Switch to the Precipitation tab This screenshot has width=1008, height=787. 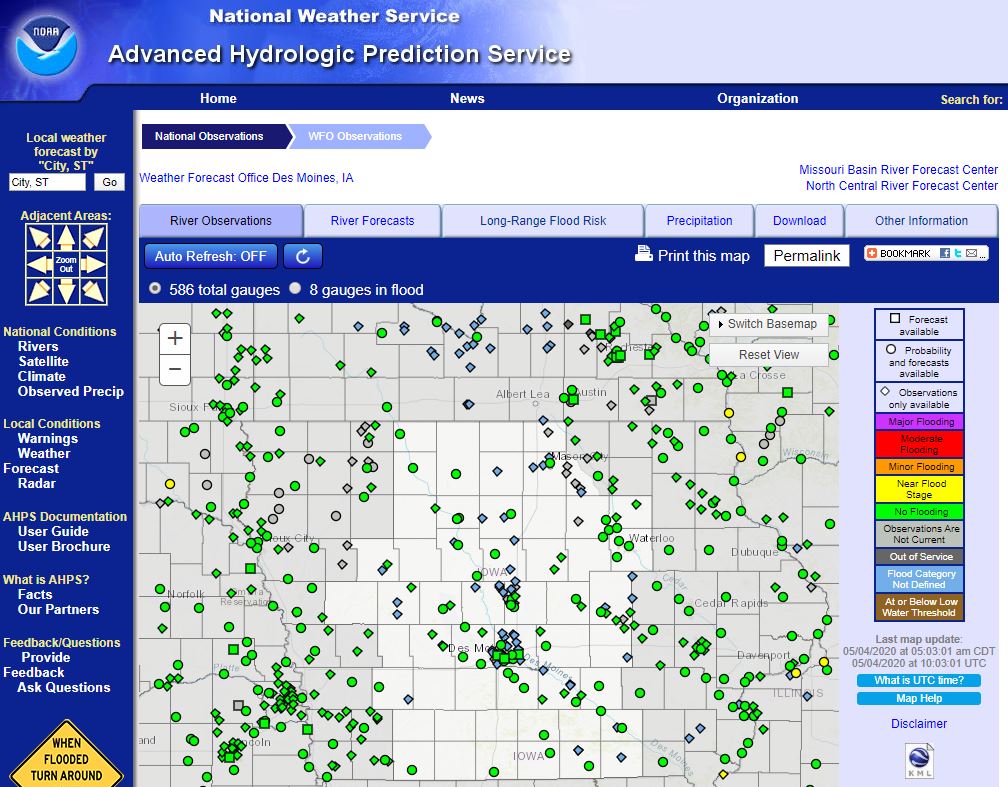[x=699, y=221]
